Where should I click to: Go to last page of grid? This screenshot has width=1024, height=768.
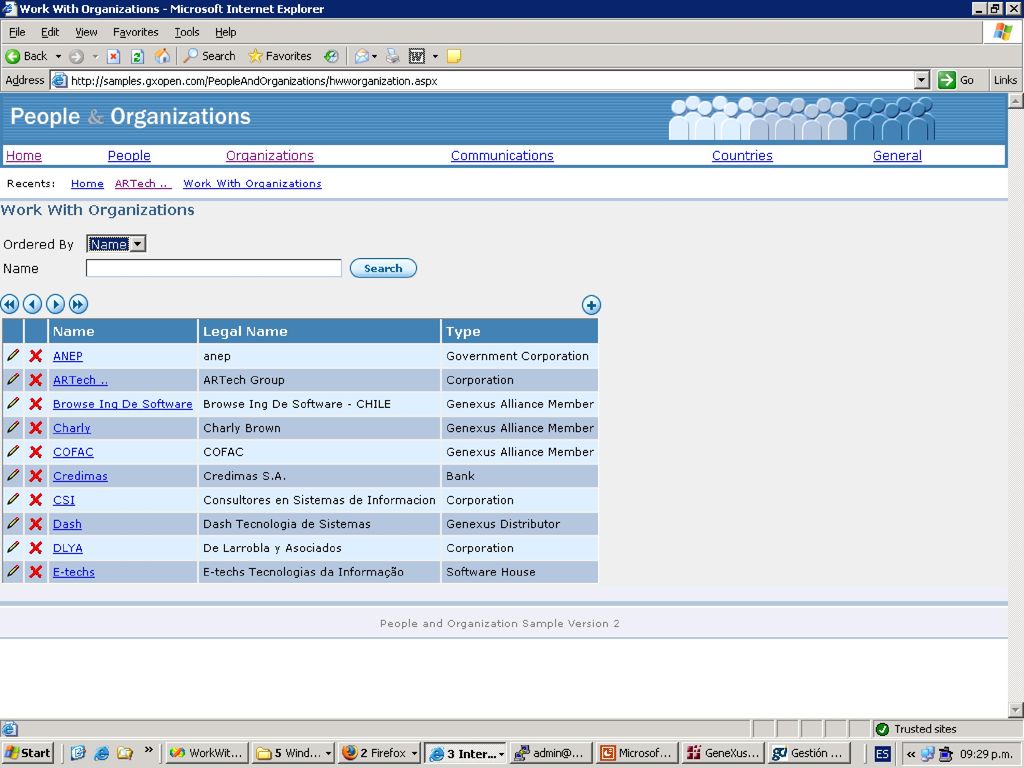click(78, 304)
